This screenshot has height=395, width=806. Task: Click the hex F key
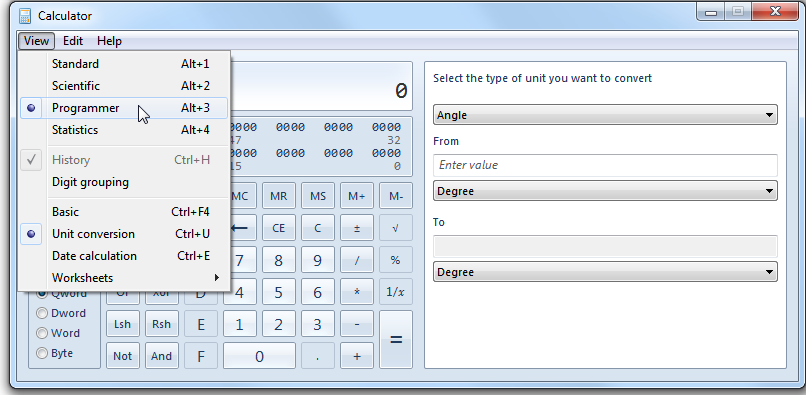click(201, 356)
